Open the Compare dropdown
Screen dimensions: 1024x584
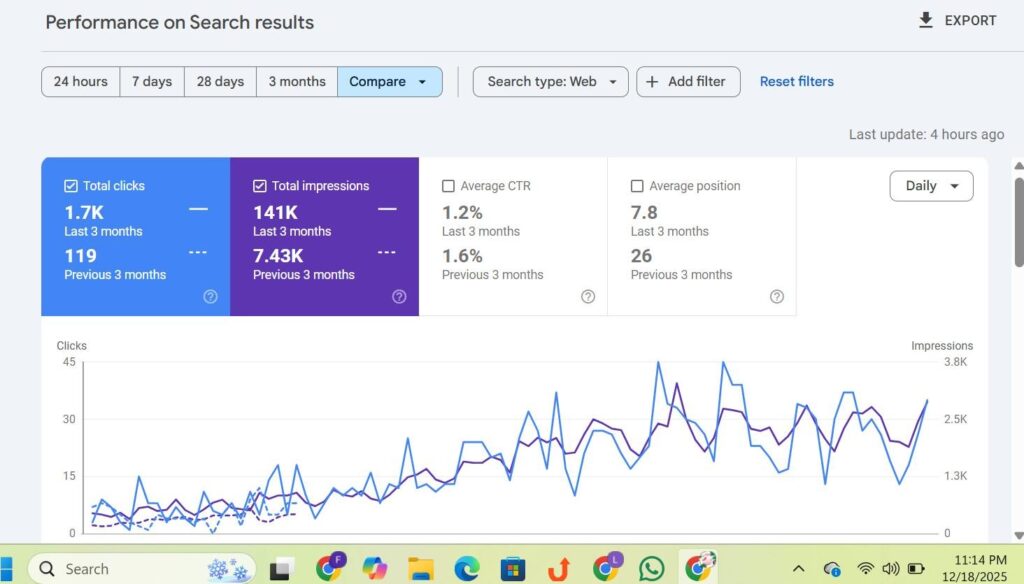pos(390,81)
